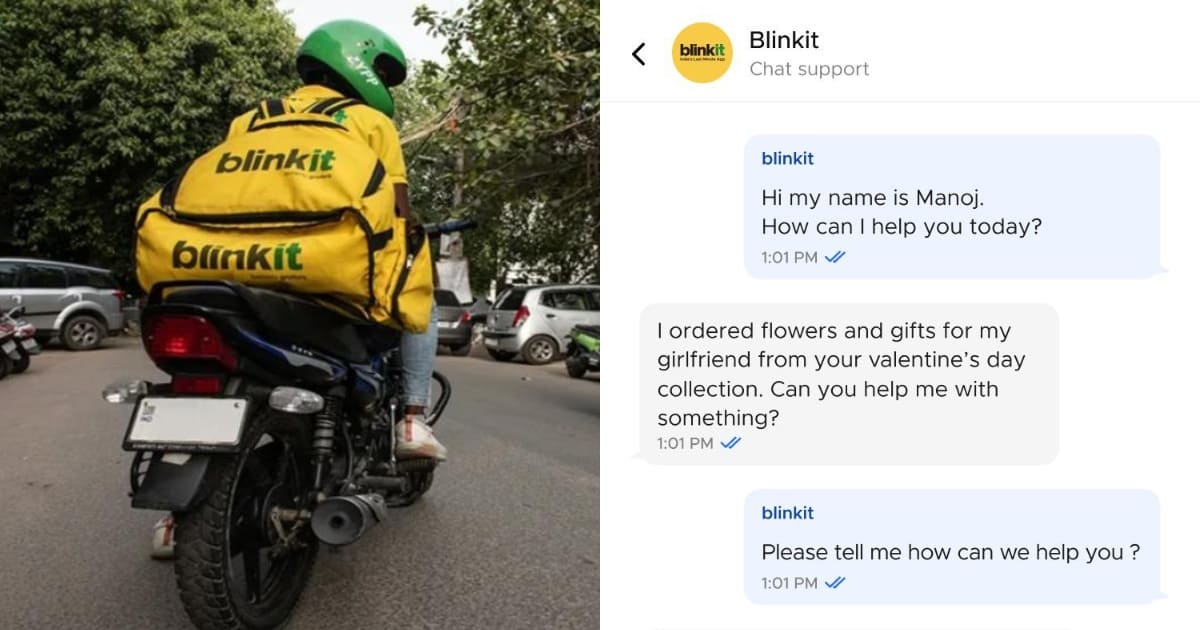The image size is (1200, 630).
Task: Click read-receipt ticks under 'Please tell me' message
Action: [835, 583]
